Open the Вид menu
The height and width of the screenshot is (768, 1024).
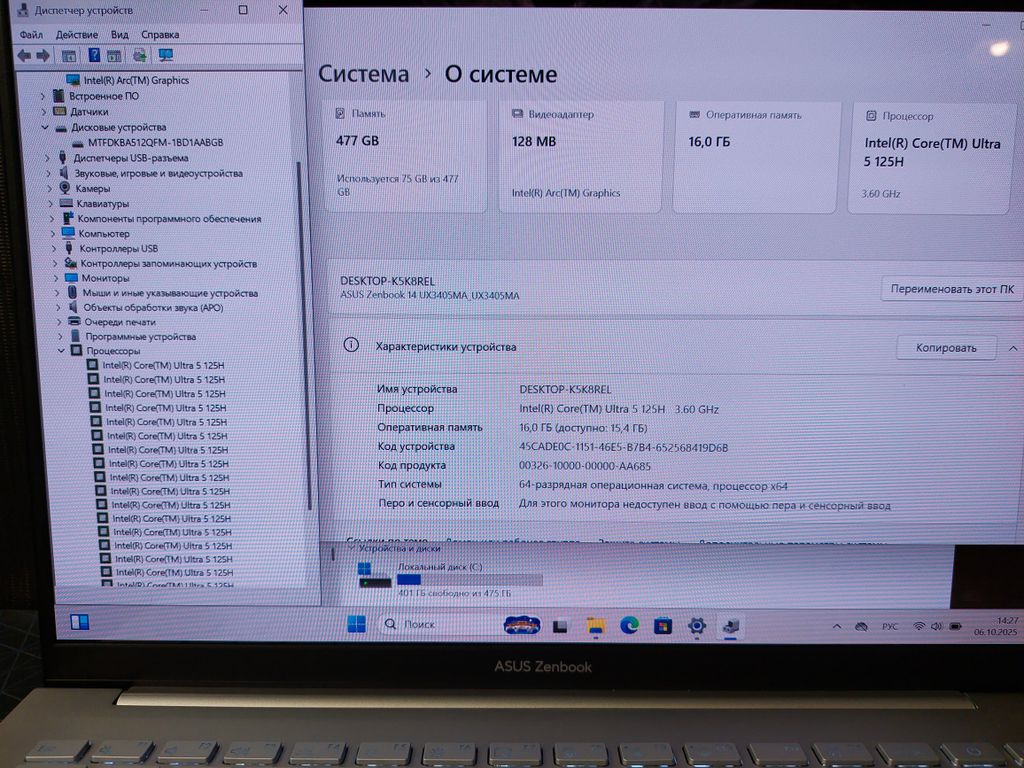pos(120,35)
